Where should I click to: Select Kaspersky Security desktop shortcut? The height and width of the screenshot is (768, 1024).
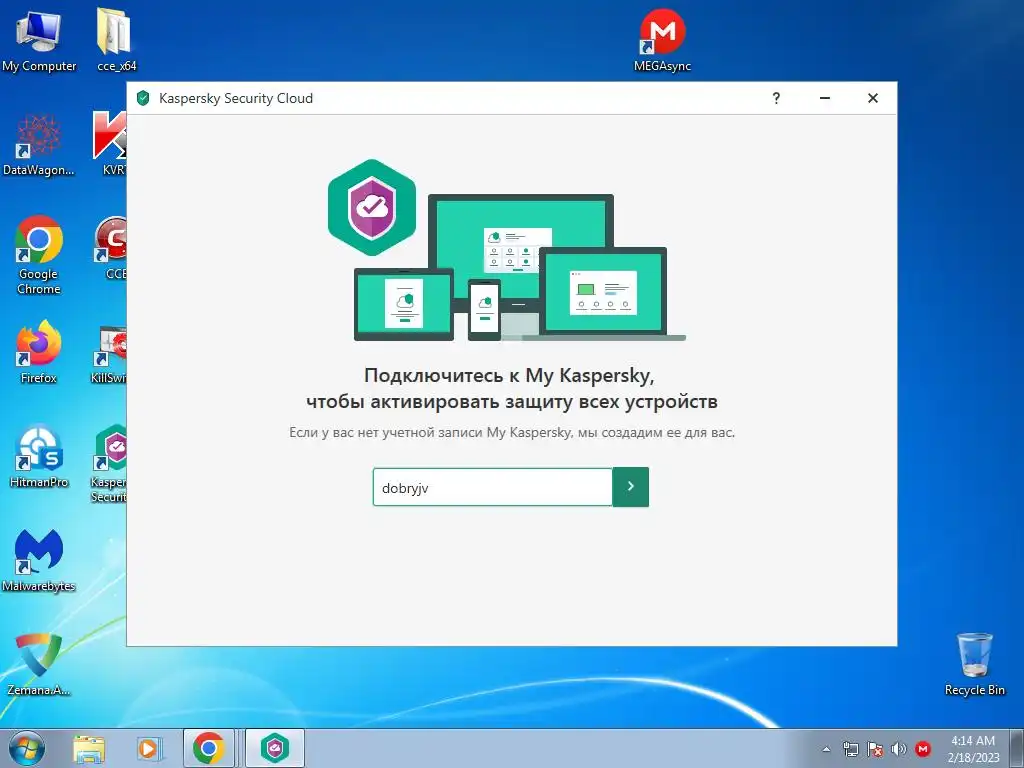108,464
